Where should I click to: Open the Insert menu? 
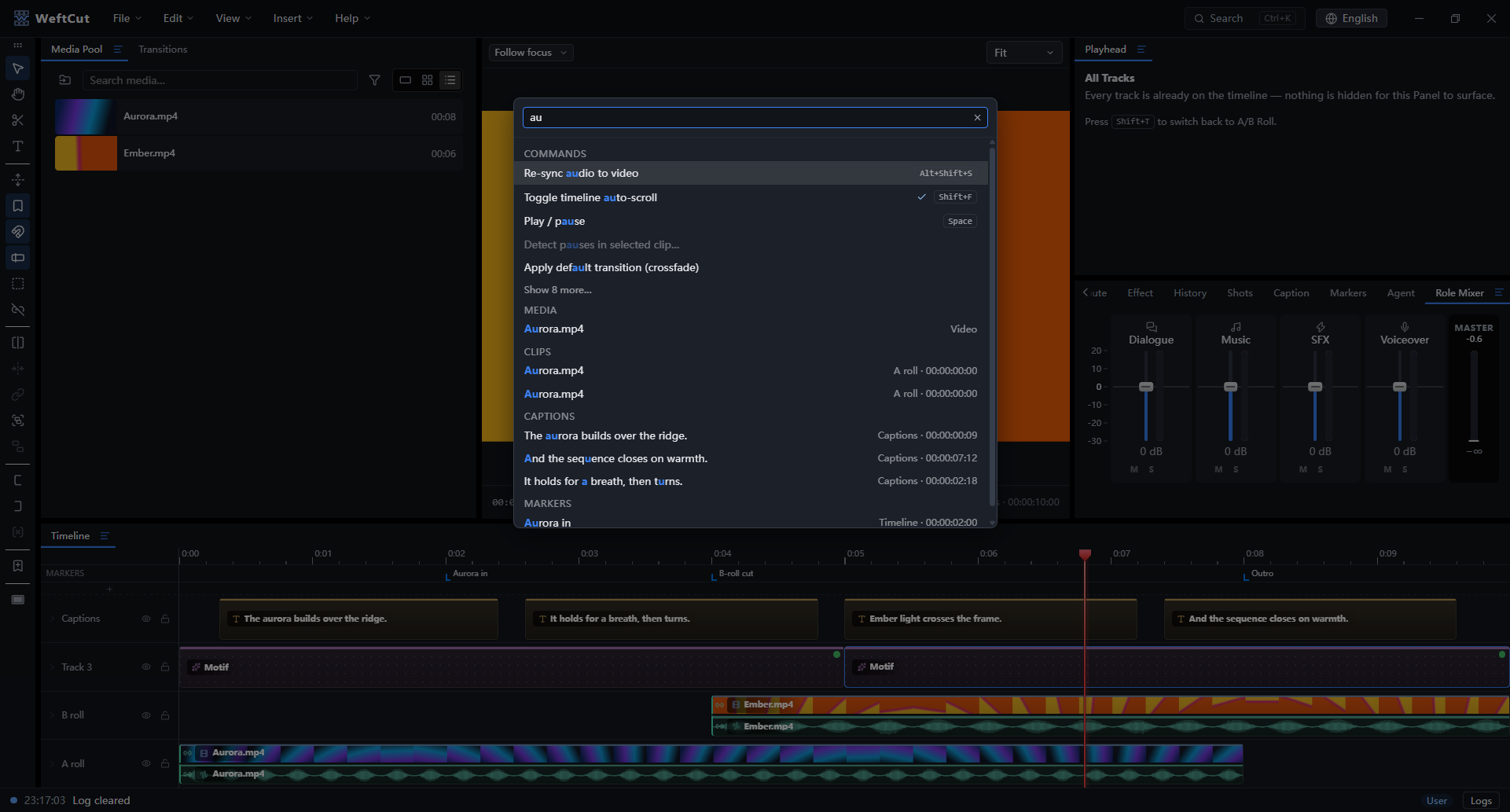pyautogui.click(x=293, y=18)
